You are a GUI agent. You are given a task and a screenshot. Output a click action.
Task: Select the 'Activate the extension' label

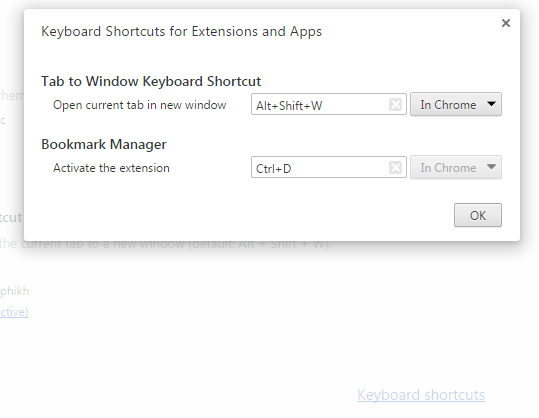(x=111, y=168)
